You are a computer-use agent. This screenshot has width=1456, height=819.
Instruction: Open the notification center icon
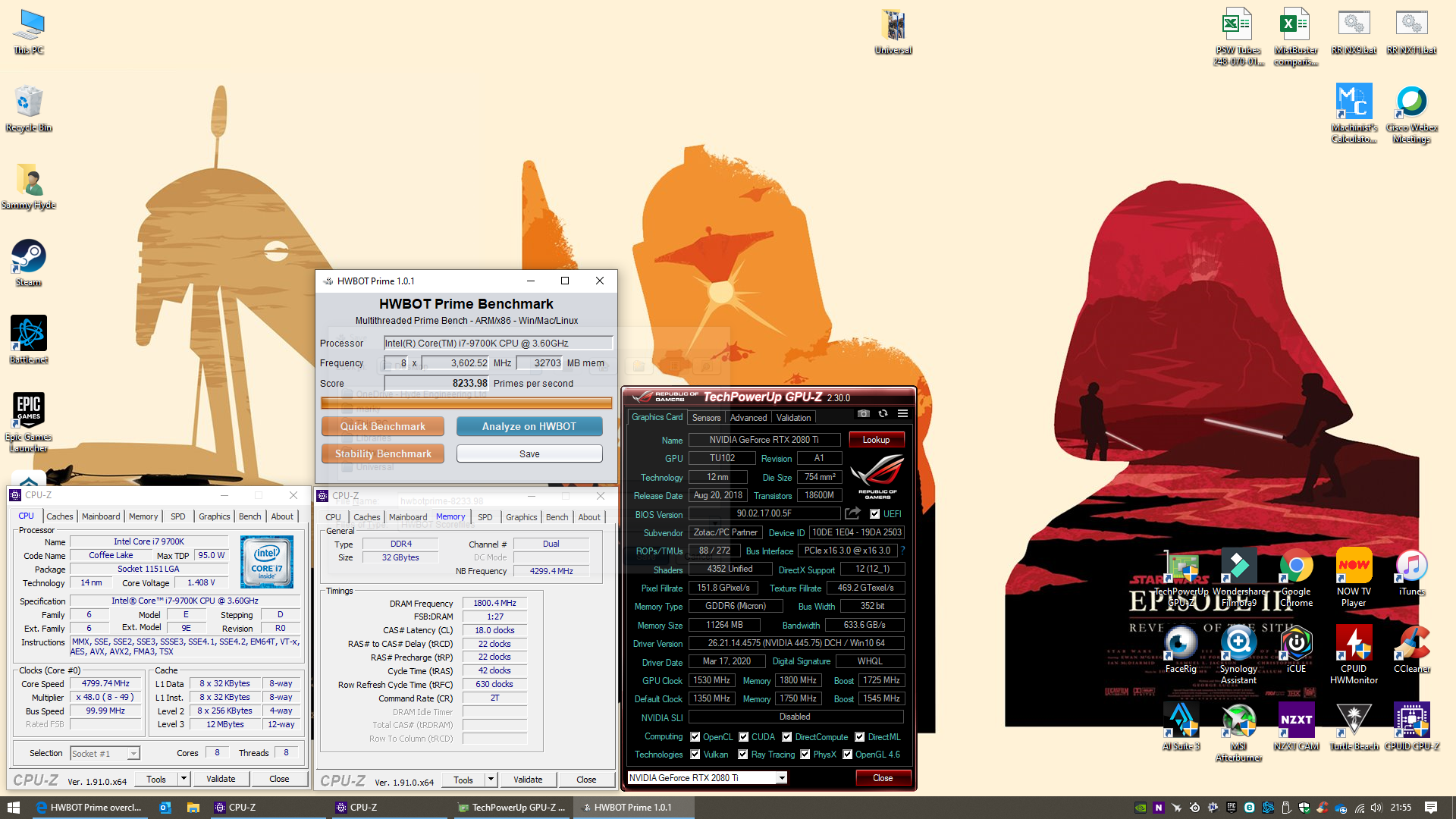click(x=1430, y=808)
